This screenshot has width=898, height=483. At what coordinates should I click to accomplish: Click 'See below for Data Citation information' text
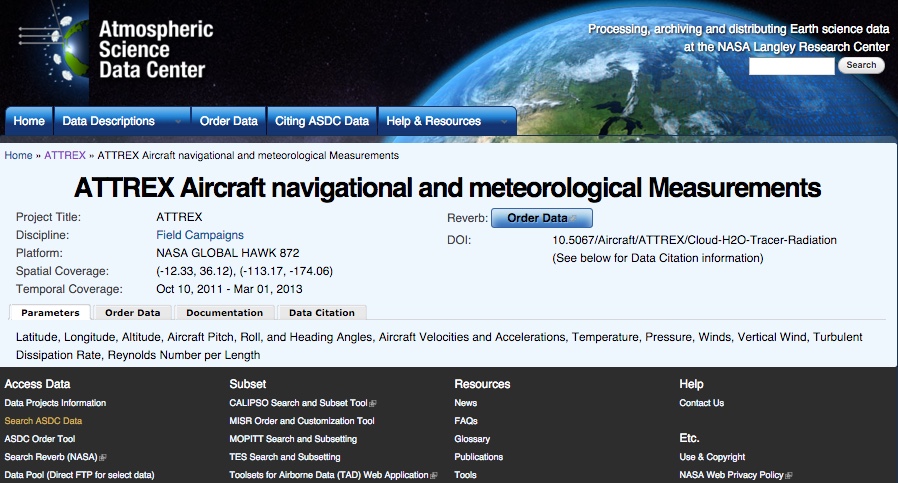(658, 258)
